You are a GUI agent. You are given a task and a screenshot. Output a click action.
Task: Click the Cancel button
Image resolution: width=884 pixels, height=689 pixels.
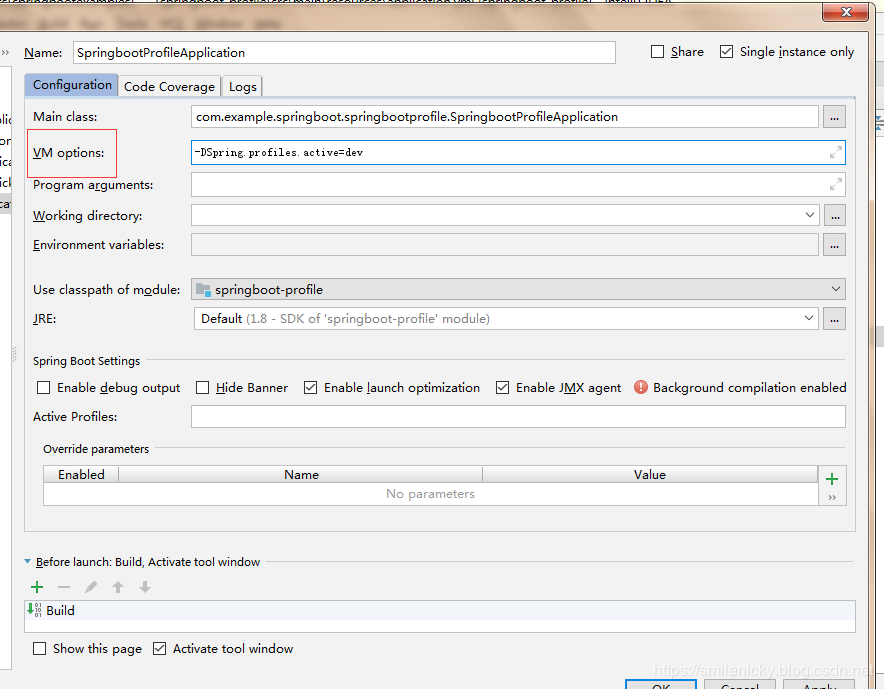point(740,684)
